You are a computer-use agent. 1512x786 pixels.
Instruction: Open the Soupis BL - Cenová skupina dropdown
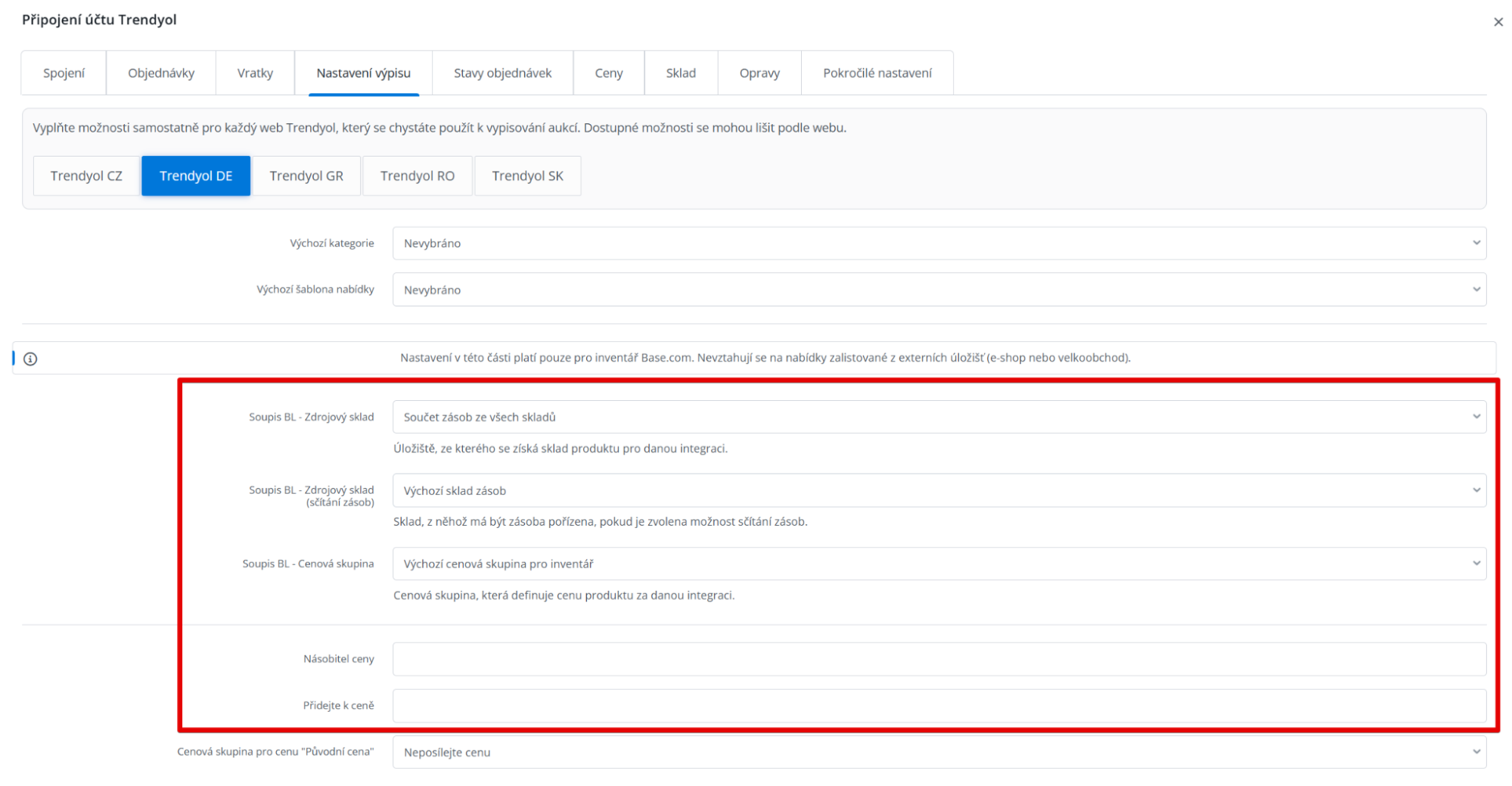coord(939,564)
